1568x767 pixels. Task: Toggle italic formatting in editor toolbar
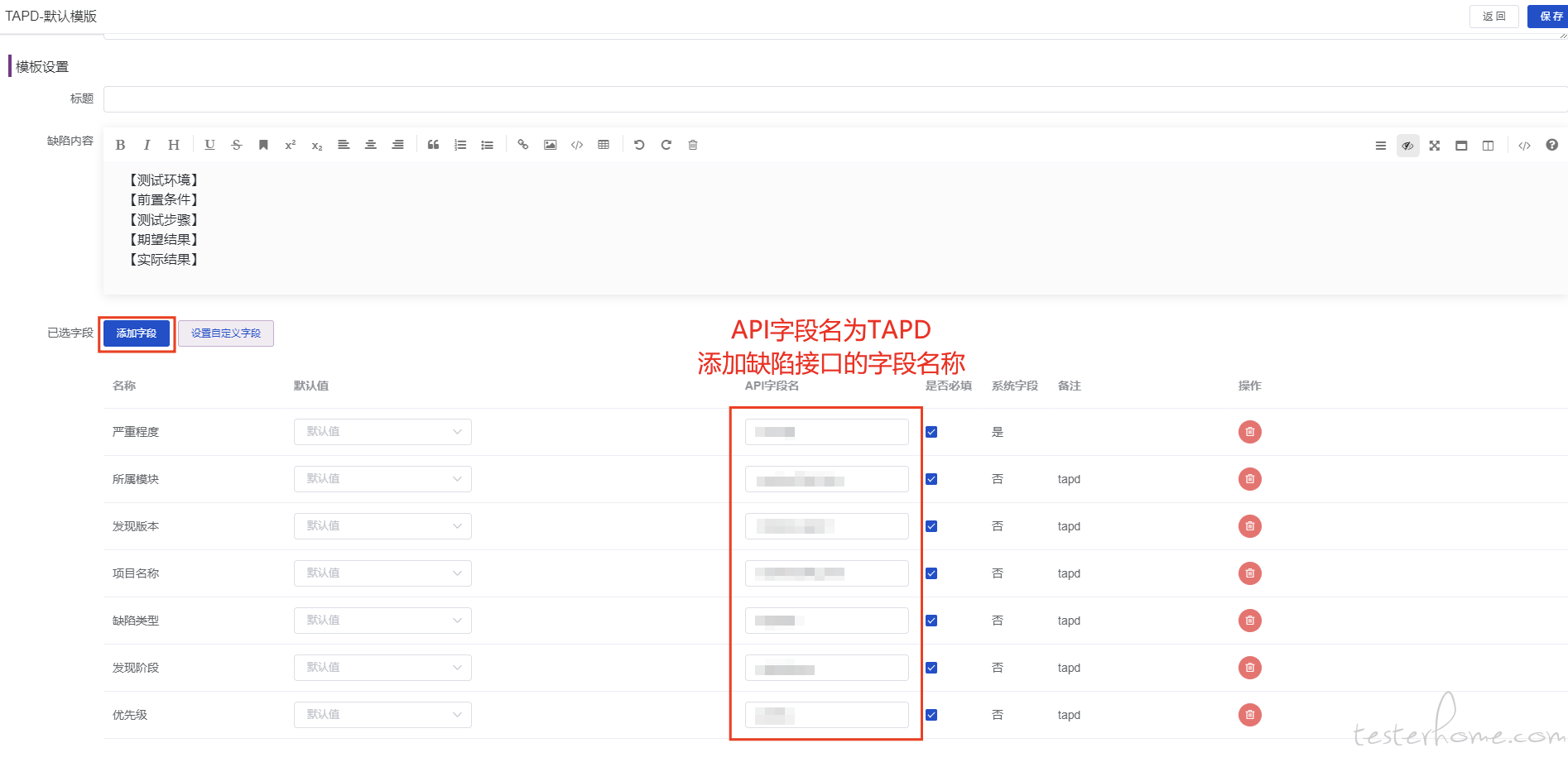[147, 145]
